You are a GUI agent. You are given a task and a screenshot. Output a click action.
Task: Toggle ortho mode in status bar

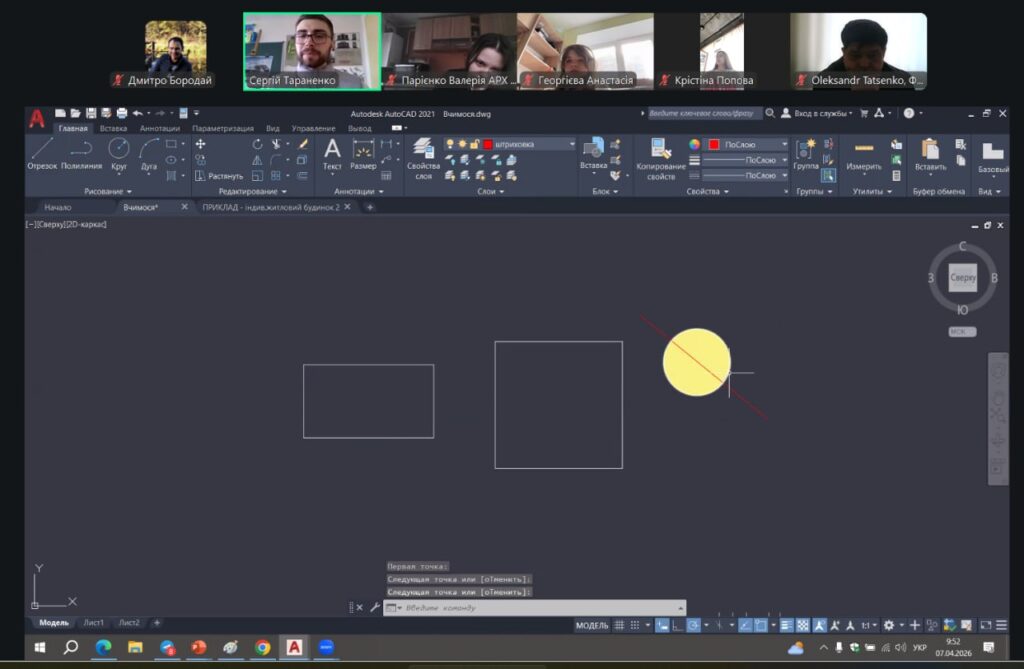point(675,625)
